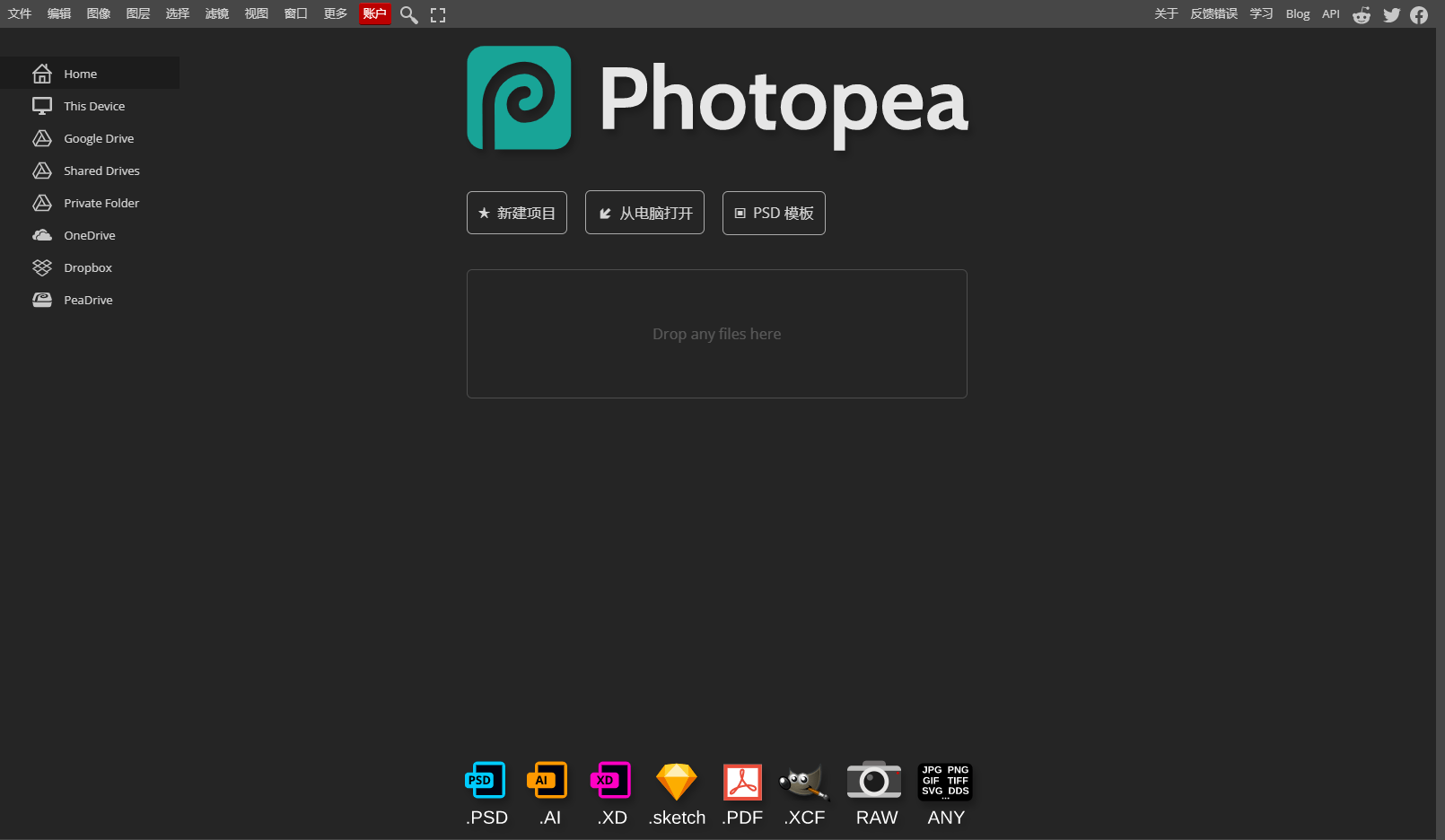1445x840 pixels.
Task: Select This Device storage
Action: 90,106
